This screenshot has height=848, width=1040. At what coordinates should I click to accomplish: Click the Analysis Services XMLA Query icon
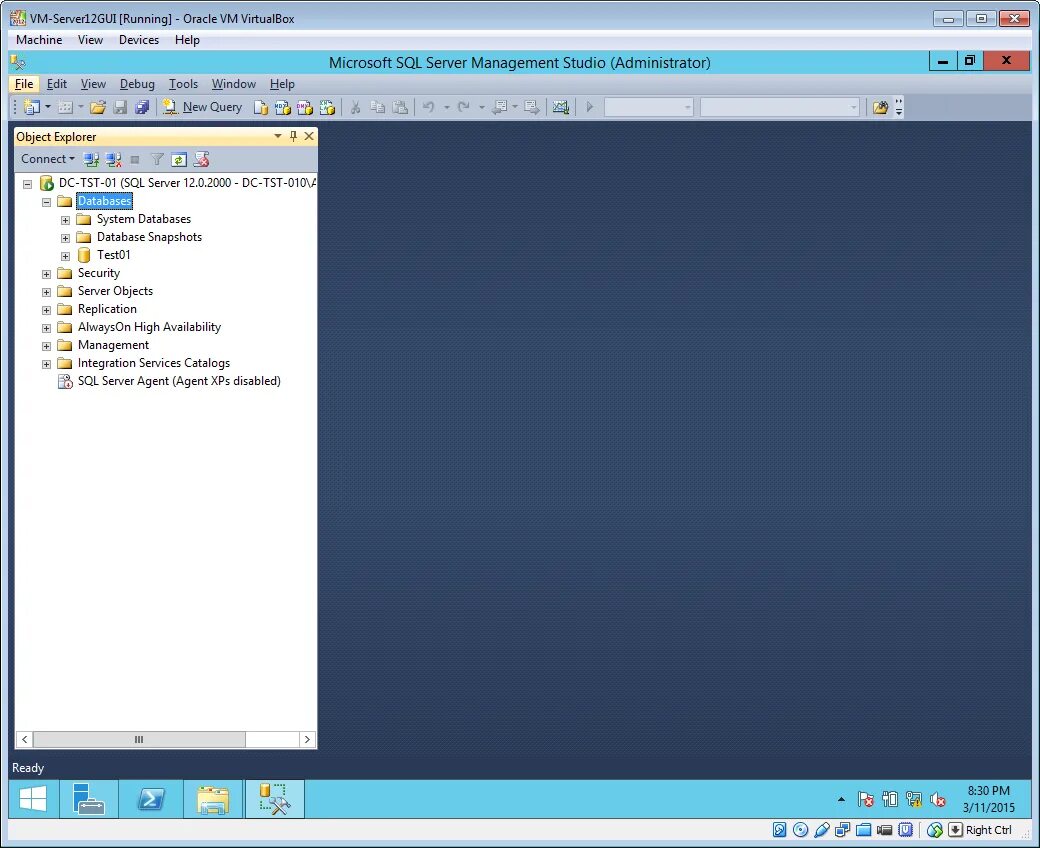tap(327, 107)
